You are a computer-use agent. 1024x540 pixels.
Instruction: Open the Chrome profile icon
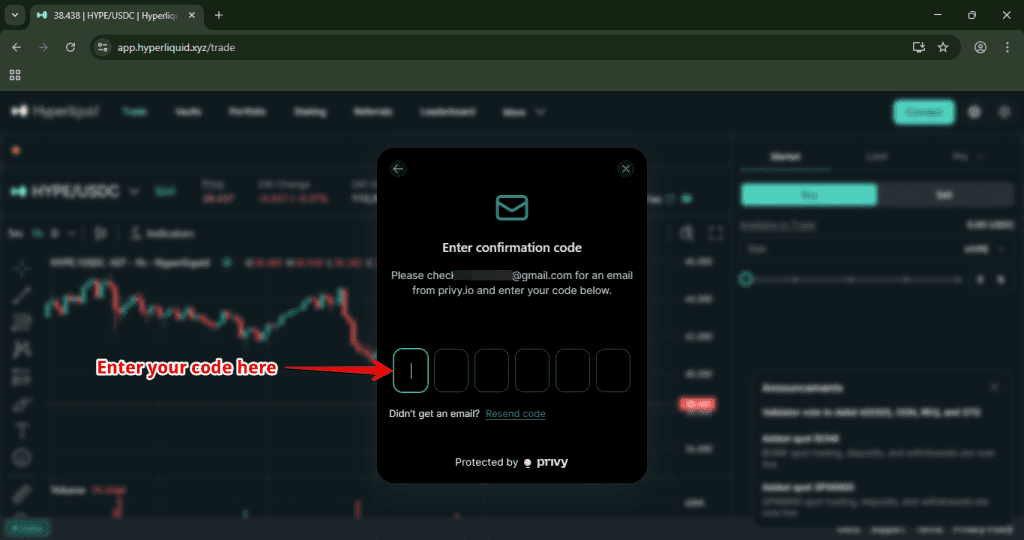[x=980, y=47]
